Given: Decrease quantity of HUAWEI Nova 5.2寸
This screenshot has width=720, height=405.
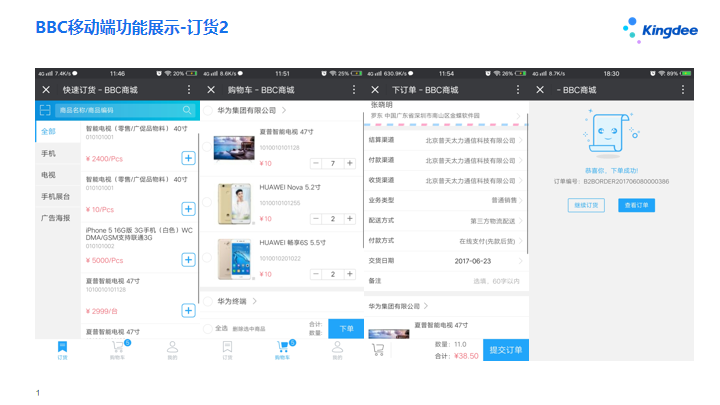Looking at the screenshot, I should pyautogui.click(x=315, y=219).
